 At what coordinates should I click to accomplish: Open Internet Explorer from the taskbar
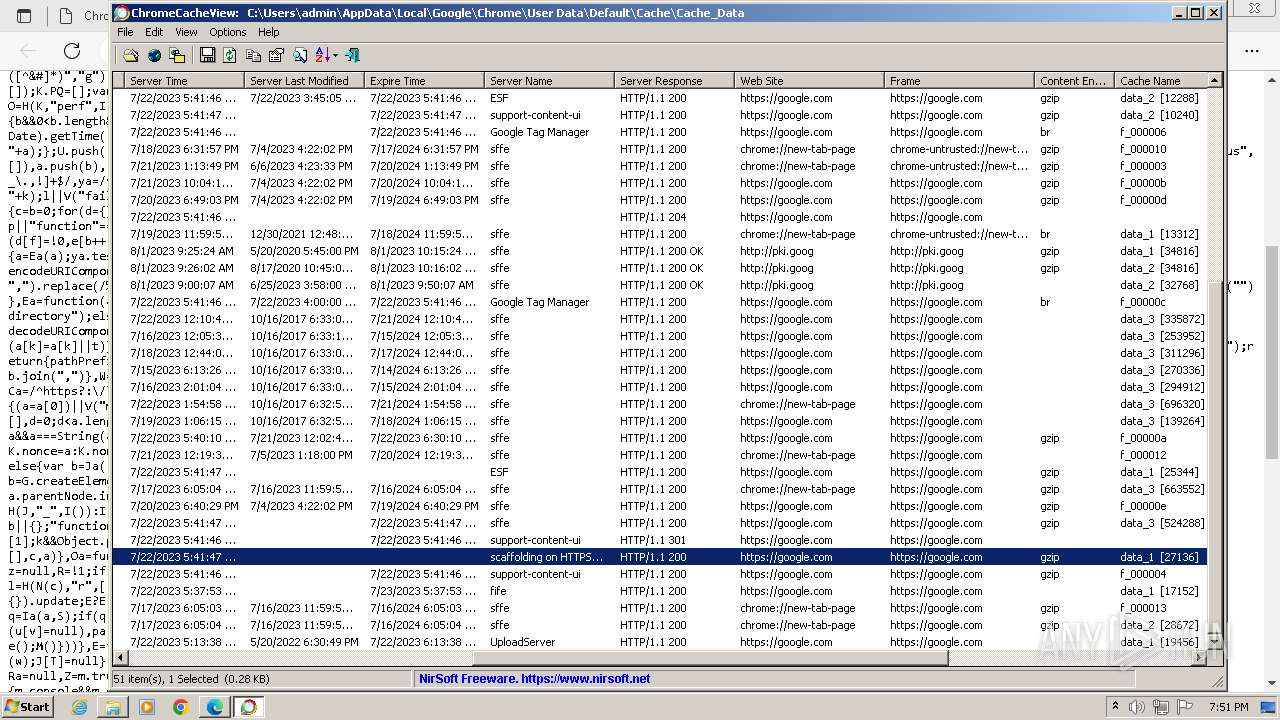coord(79,707)
